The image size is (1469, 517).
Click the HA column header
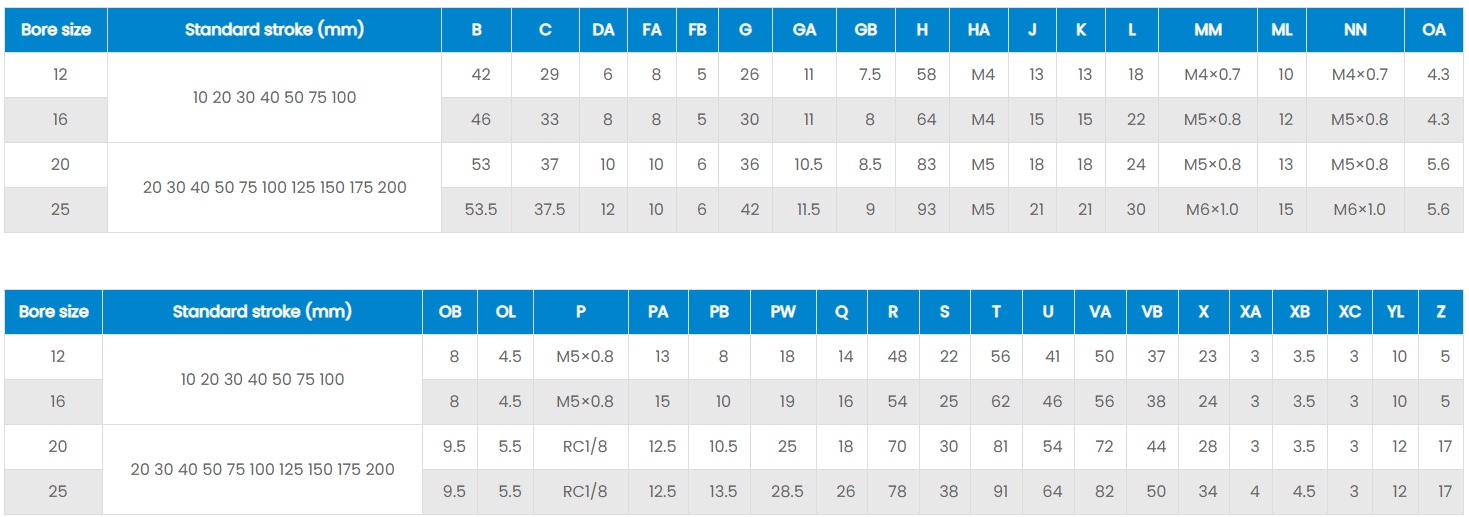979,30
